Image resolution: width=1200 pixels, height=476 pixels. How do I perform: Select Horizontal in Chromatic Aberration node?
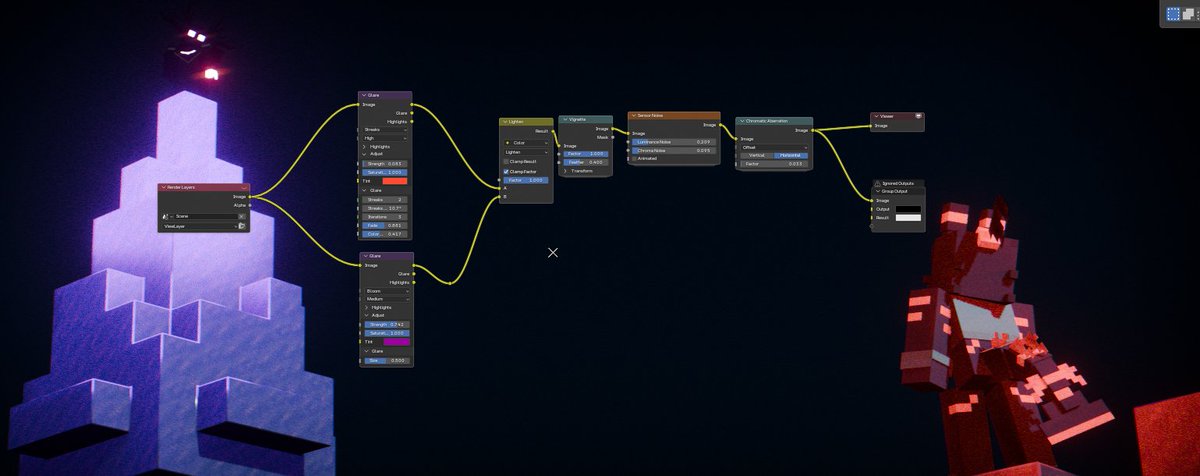pos(791,155)
